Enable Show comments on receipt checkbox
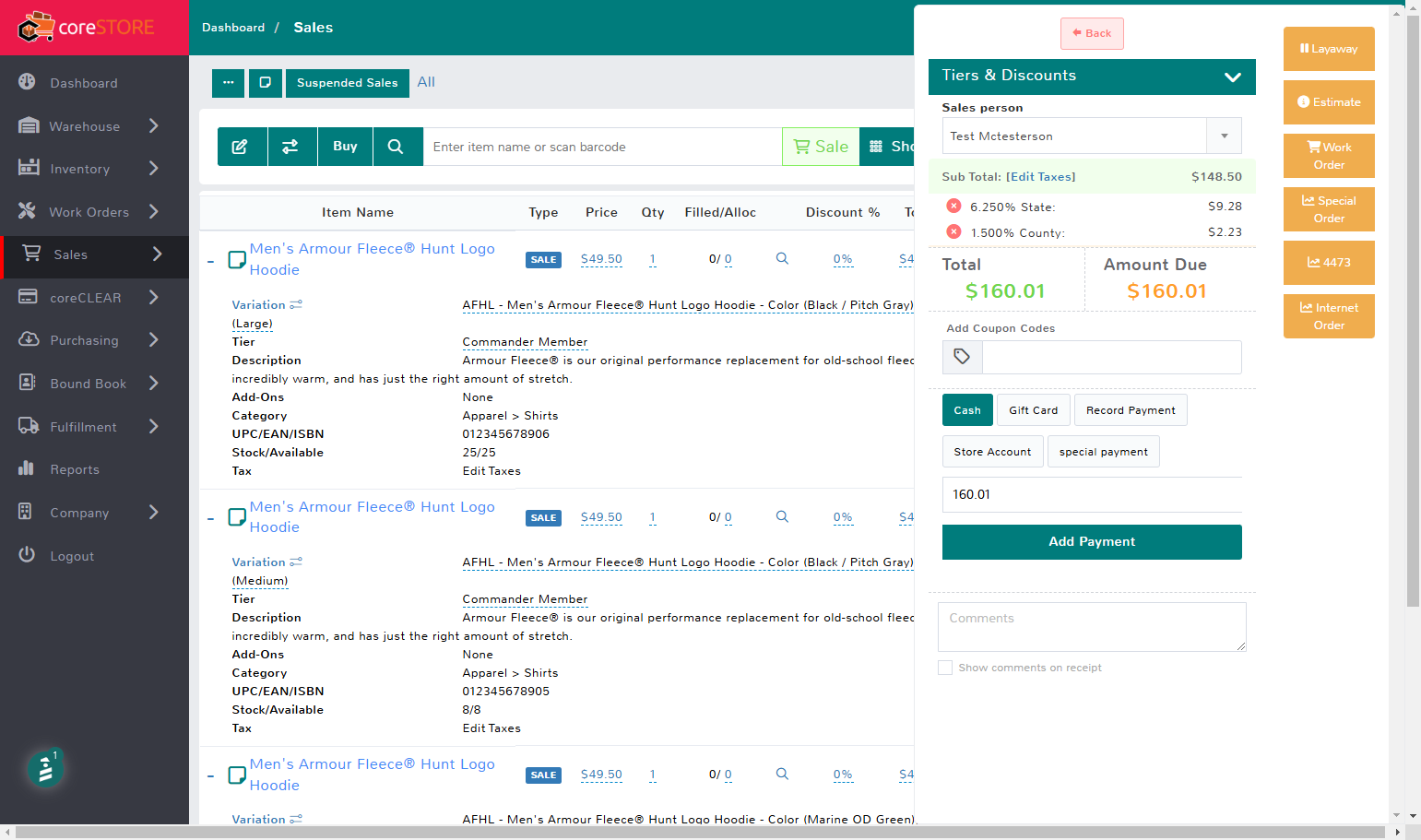1421x840 pixels. coord(945,668)
